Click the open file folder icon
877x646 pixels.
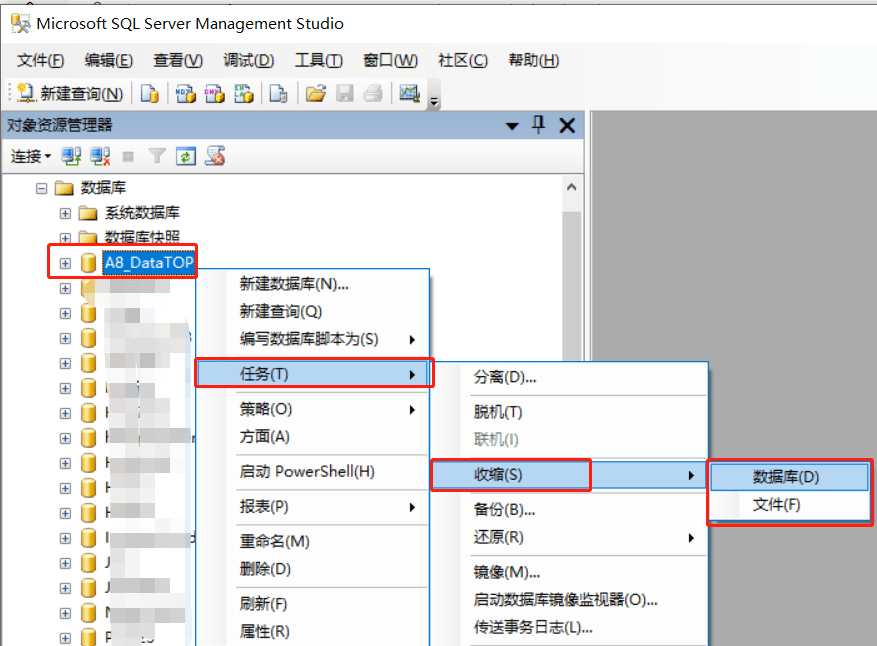click(x=315, y=93)
